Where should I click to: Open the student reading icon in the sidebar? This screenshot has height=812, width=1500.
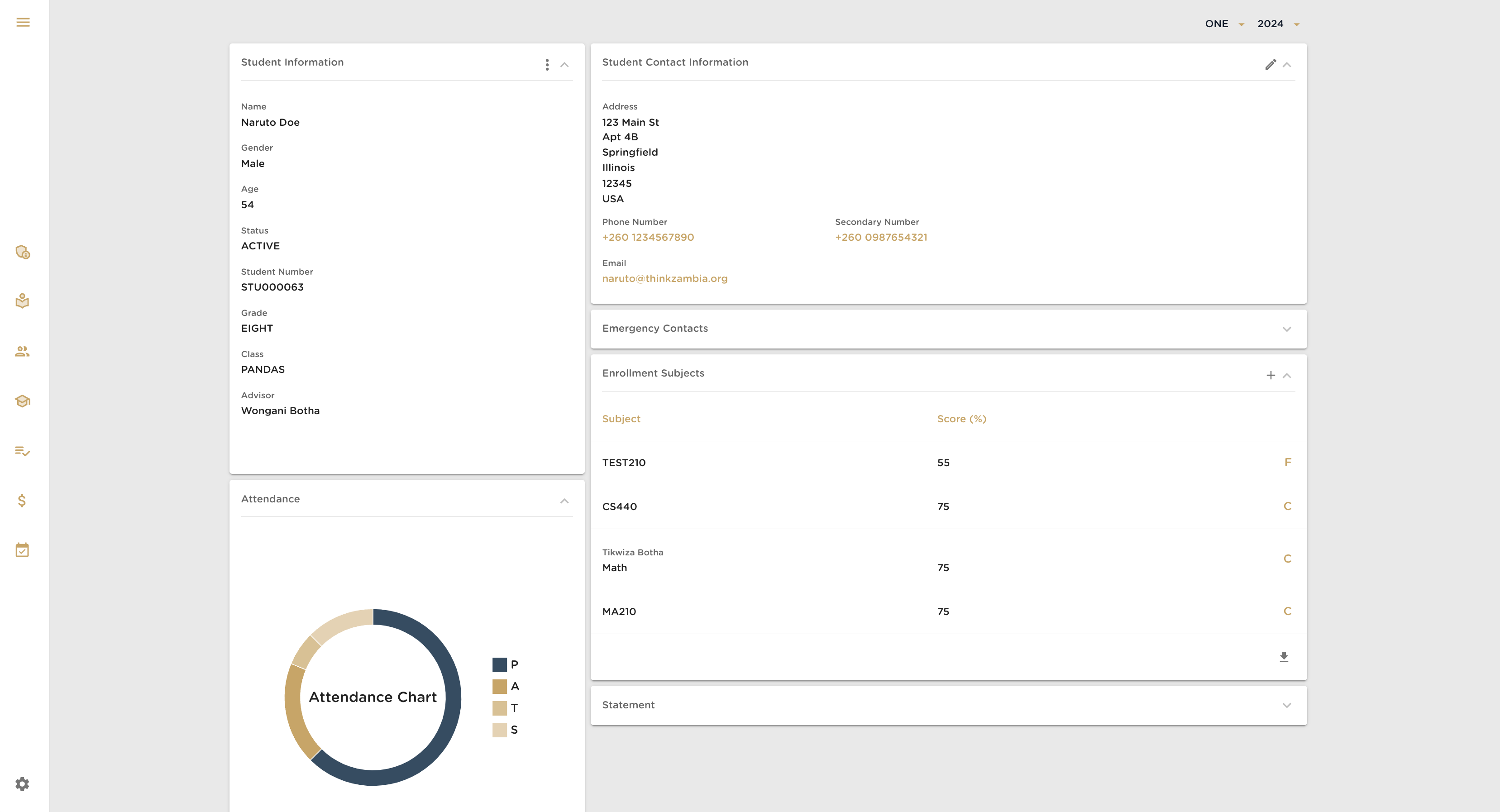pos(22,301)
